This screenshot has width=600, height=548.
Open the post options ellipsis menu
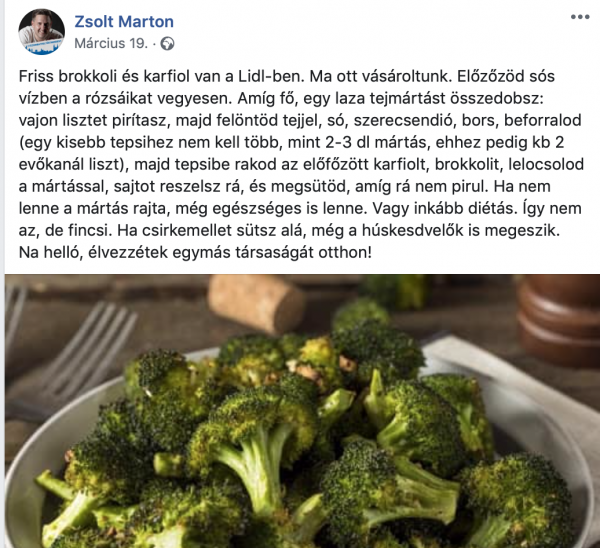[x=580, y=17]
